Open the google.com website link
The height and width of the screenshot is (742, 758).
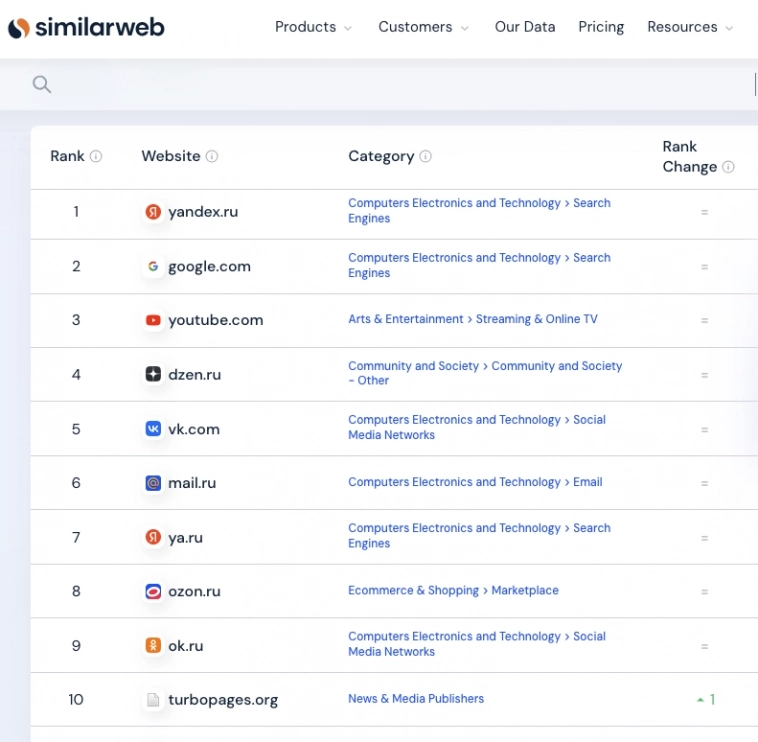pos(209,267)
